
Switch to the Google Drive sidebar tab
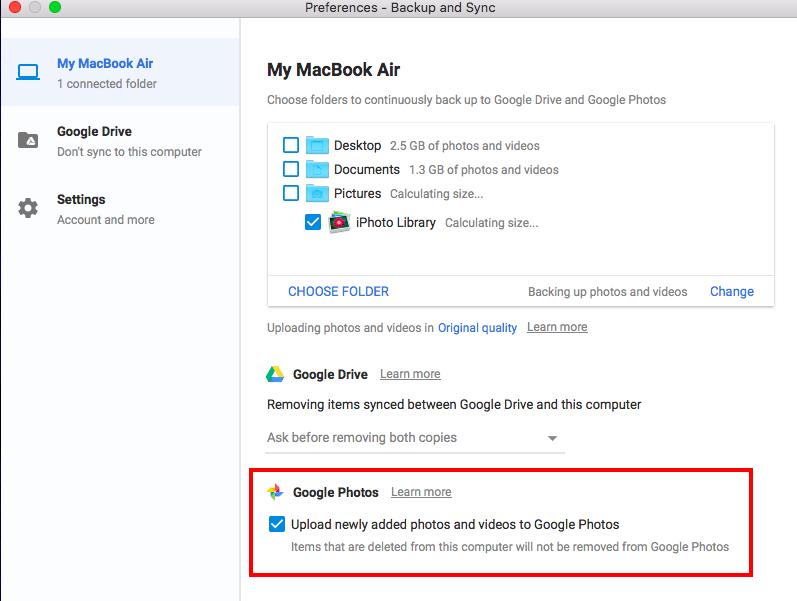(x=120, y=141)
